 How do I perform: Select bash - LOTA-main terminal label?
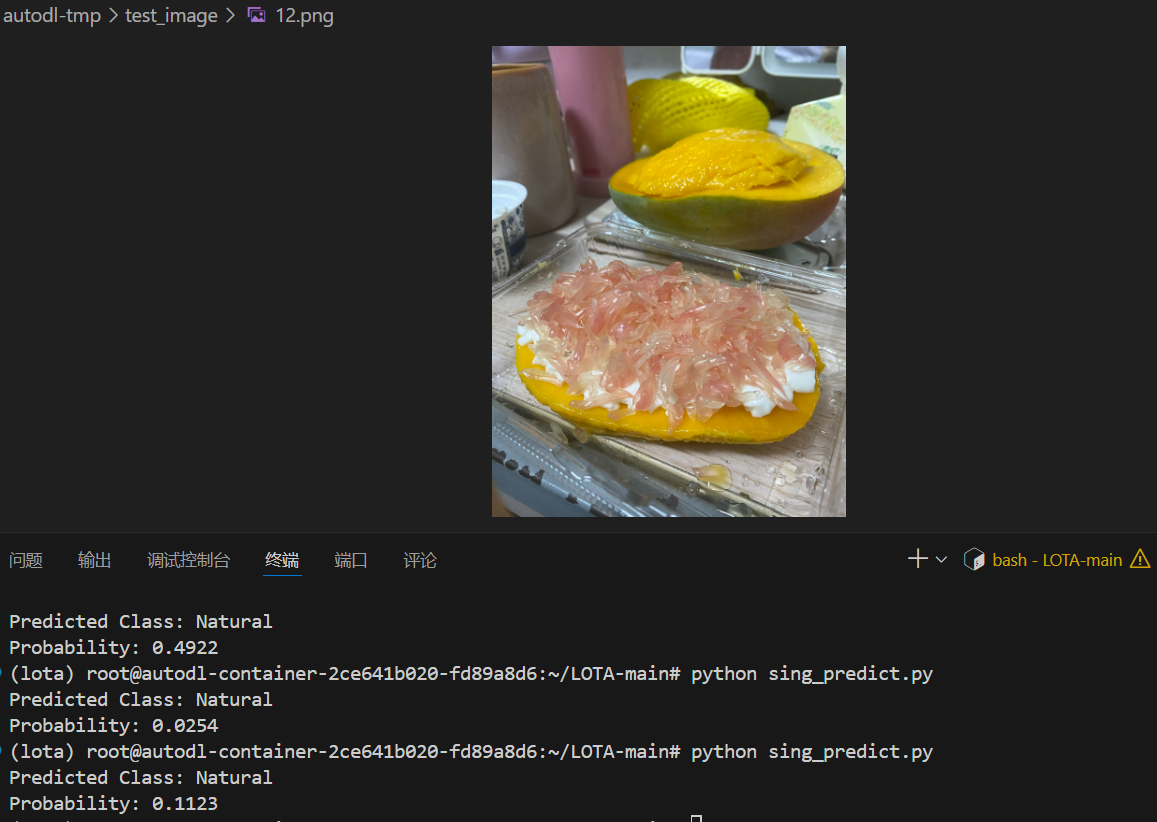pos(1057,560)
